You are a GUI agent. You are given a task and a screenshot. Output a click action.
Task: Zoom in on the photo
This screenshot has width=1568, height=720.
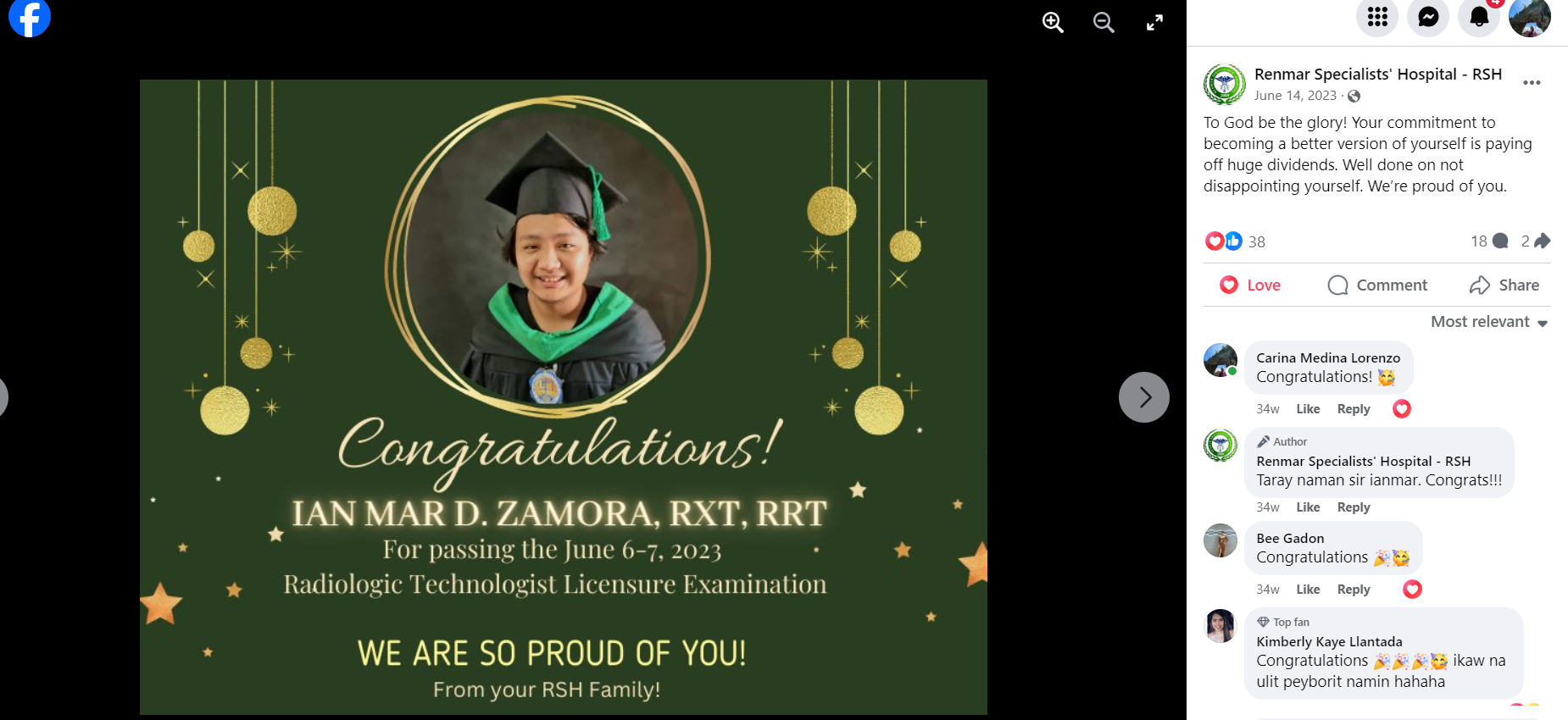1053,23
